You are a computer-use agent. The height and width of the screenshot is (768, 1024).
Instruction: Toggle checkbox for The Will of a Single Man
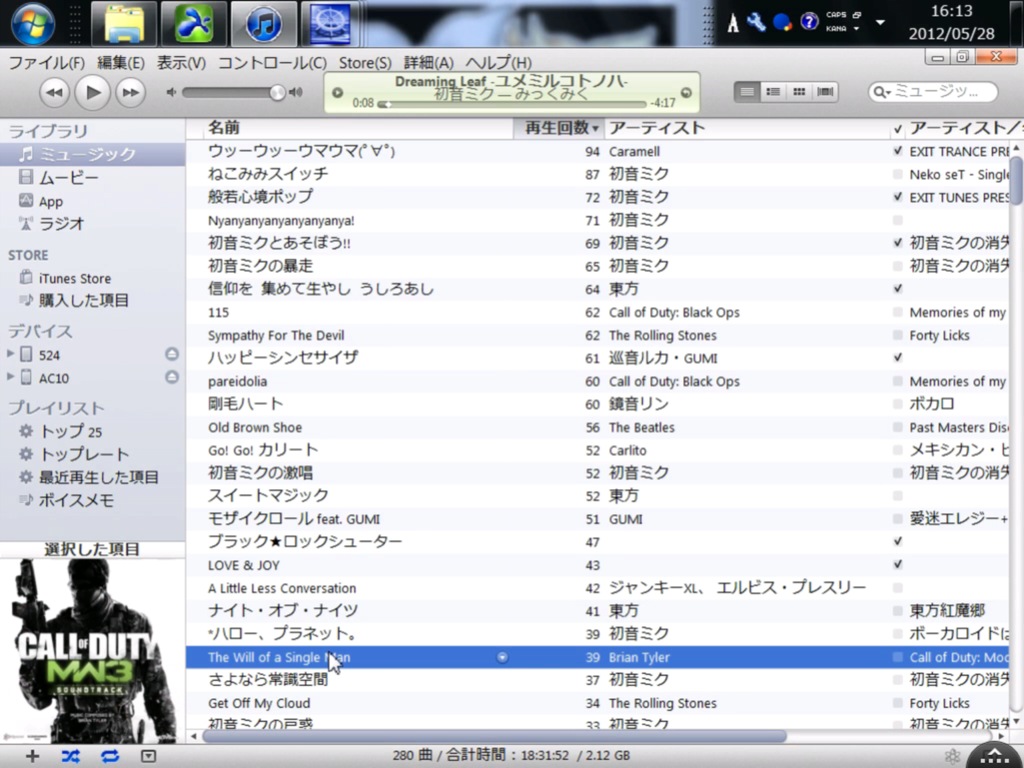(x=898, y=657)
